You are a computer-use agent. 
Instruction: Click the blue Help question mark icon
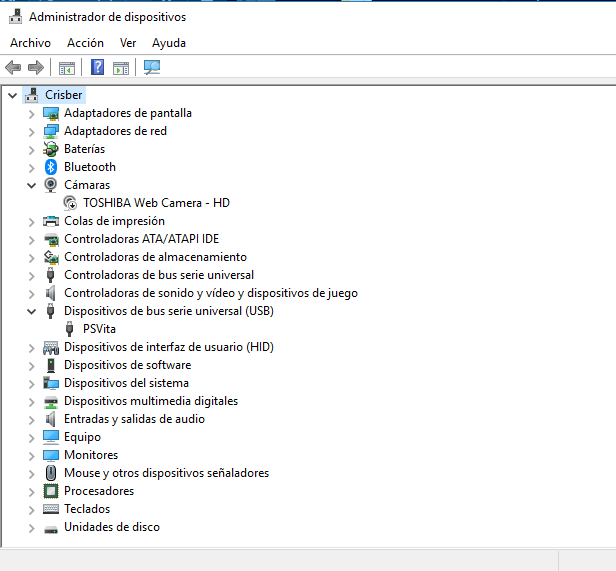tap(97, 67)
